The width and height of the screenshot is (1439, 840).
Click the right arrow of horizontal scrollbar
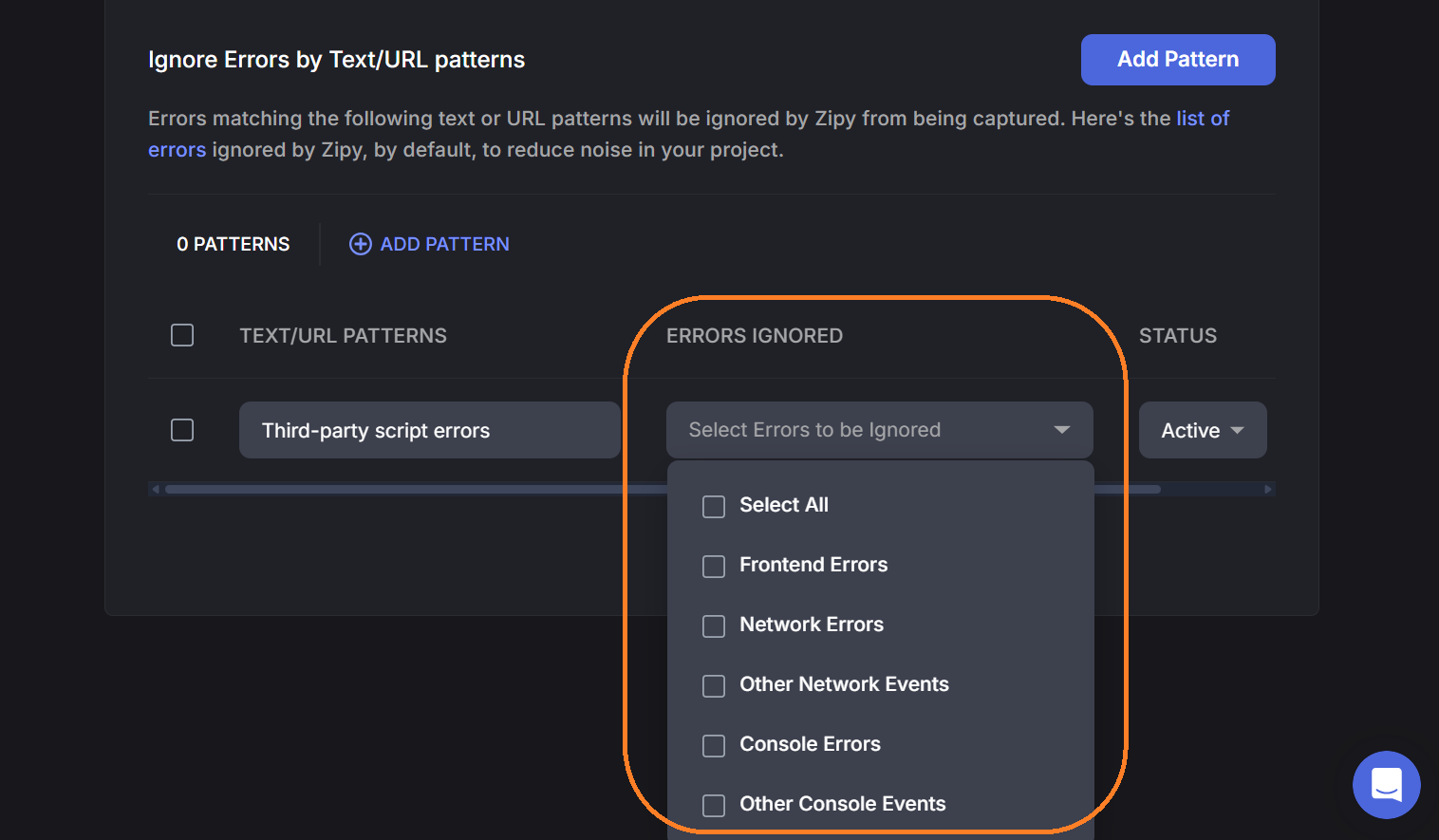pyautogui.click(x=1267, y=490)
